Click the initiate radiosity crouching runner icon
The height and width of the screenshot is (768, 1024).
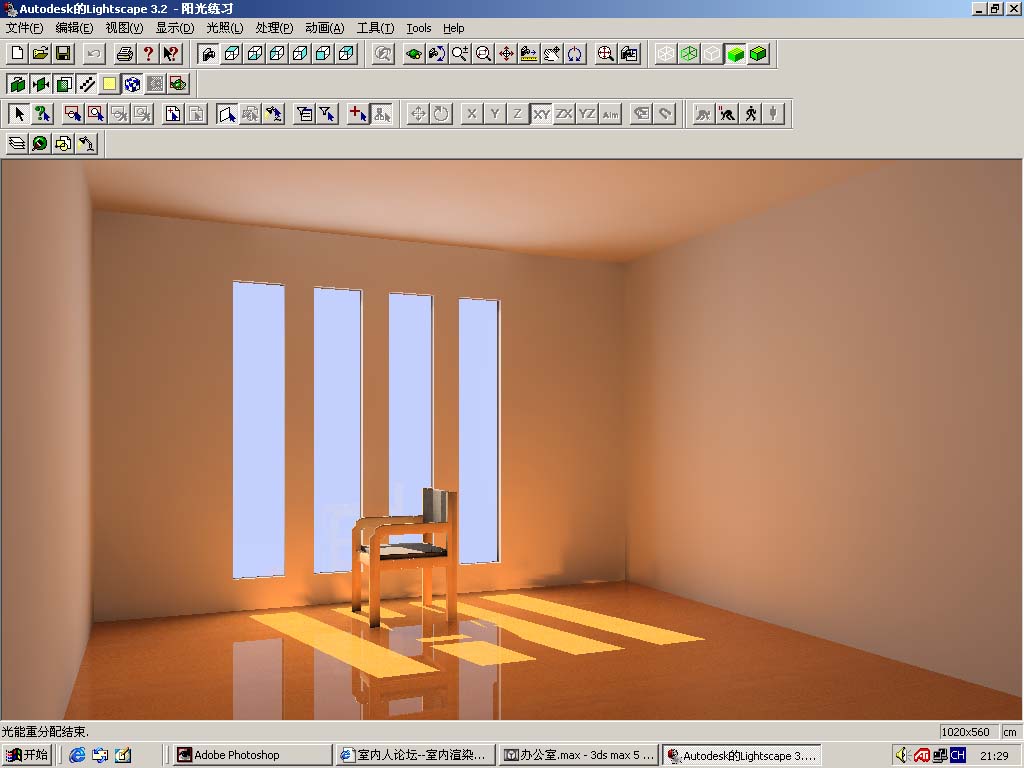click(x=703, y=114)
